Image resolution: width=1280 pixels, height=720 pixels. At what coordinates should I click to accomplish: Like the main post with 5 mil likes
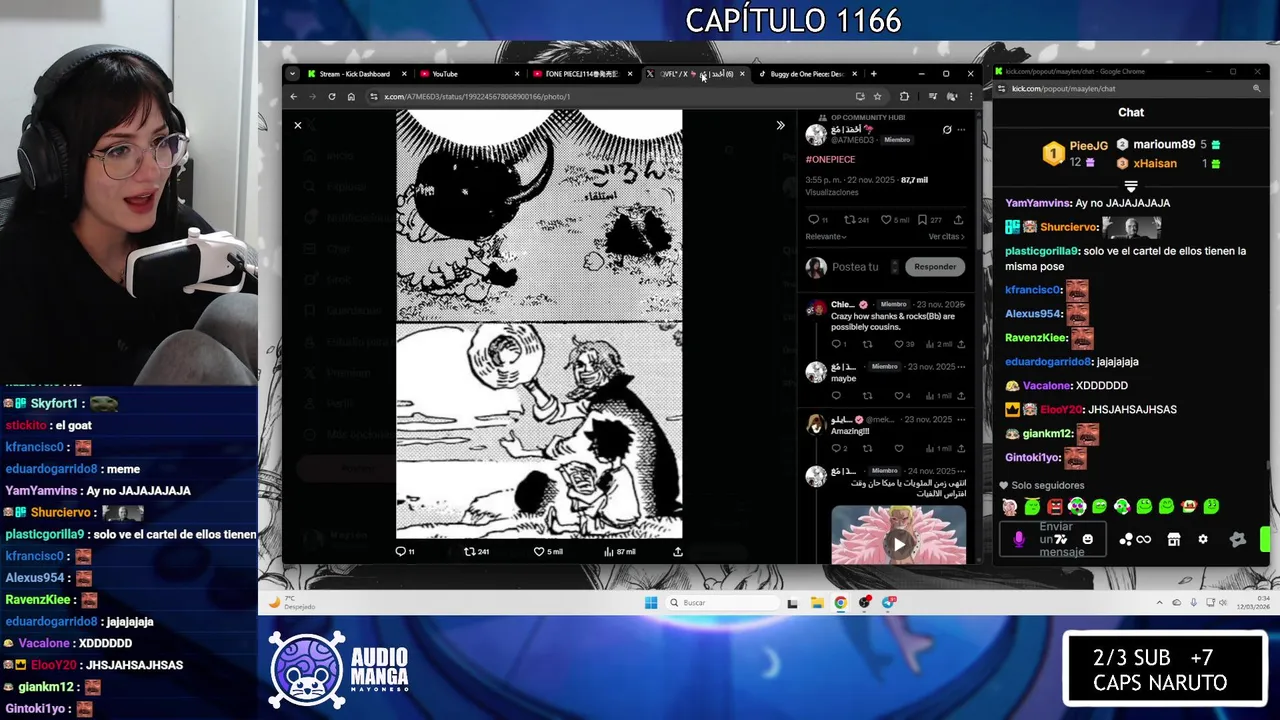tap(896, 220)
